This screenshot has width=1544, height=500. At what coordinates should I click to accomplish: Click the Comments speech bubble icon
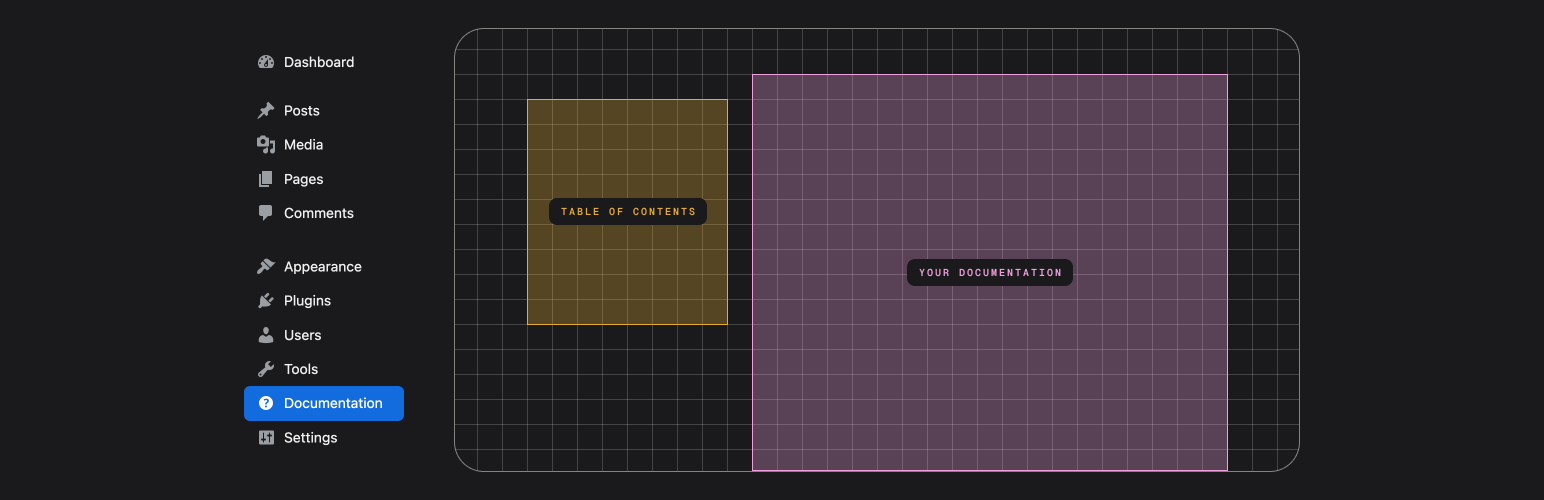[x=265, y=213]
